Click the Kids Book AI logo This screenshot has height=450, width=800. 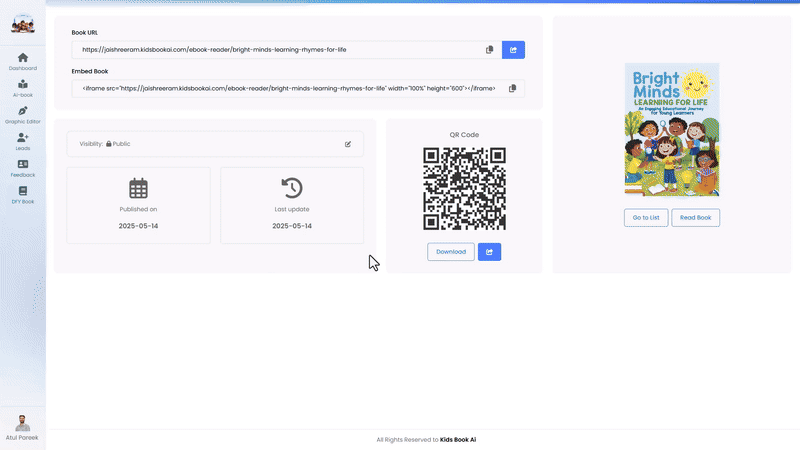click(x=23, y=24)
